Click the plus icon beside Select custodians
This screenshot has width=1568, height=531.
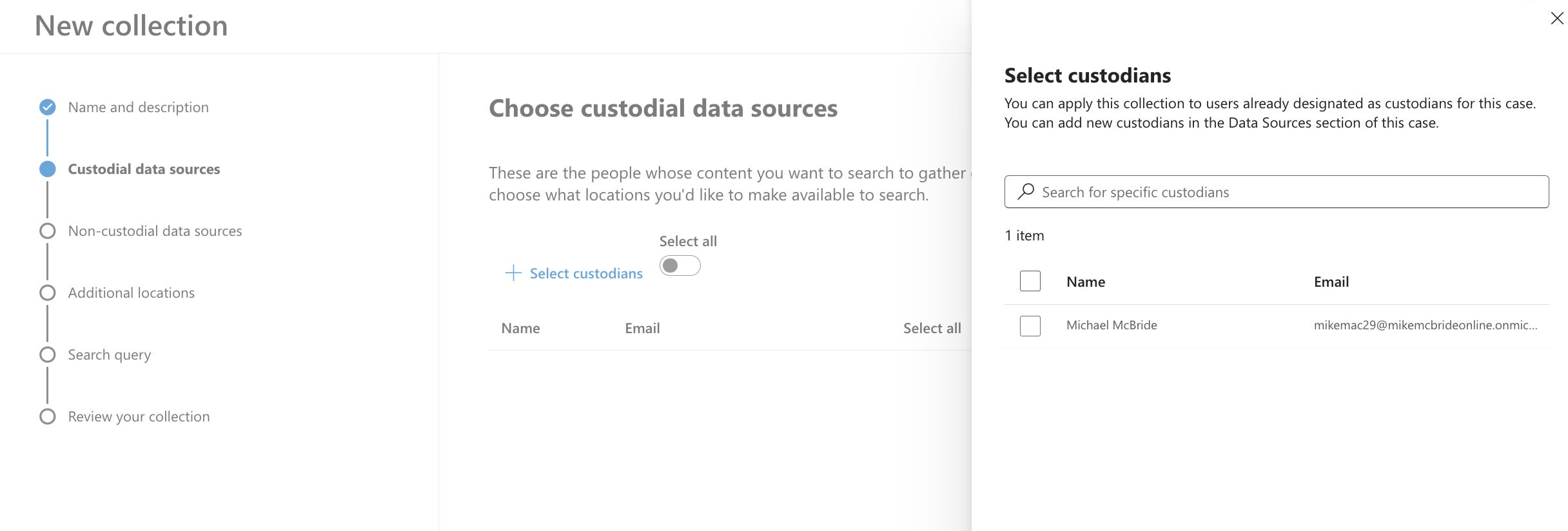point(513,273)
